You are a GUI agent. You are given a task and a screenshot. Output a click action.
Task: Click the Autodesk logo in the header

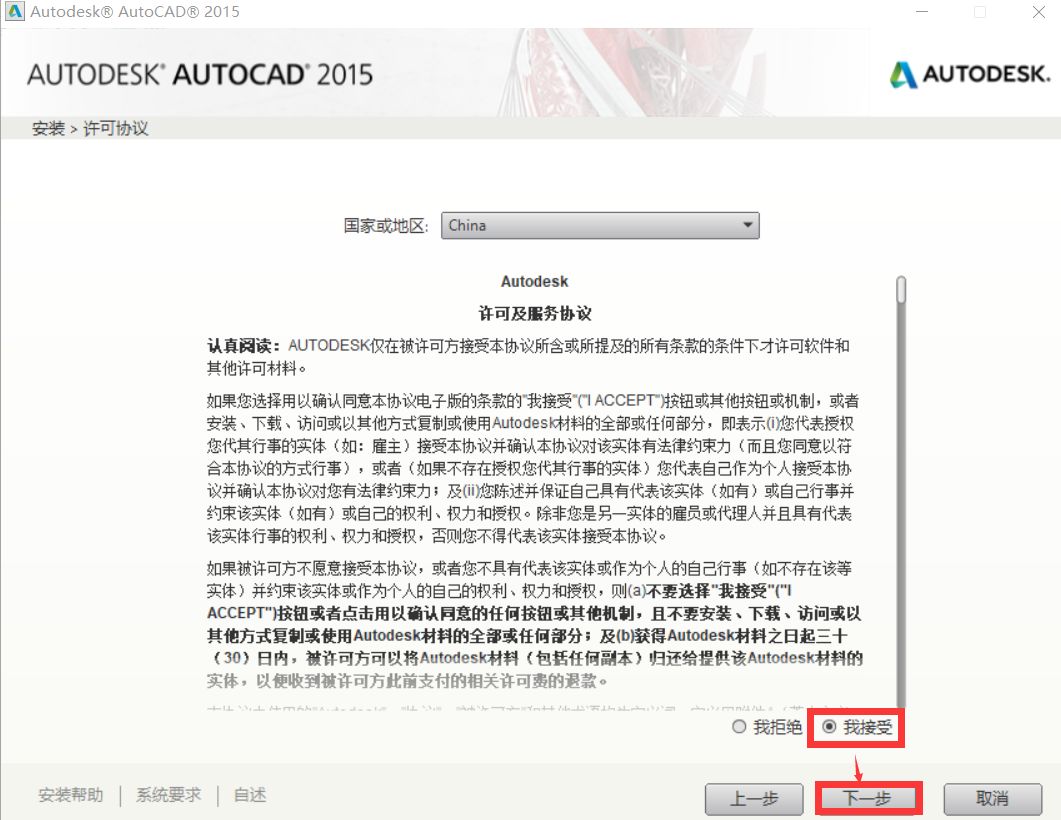970,74
